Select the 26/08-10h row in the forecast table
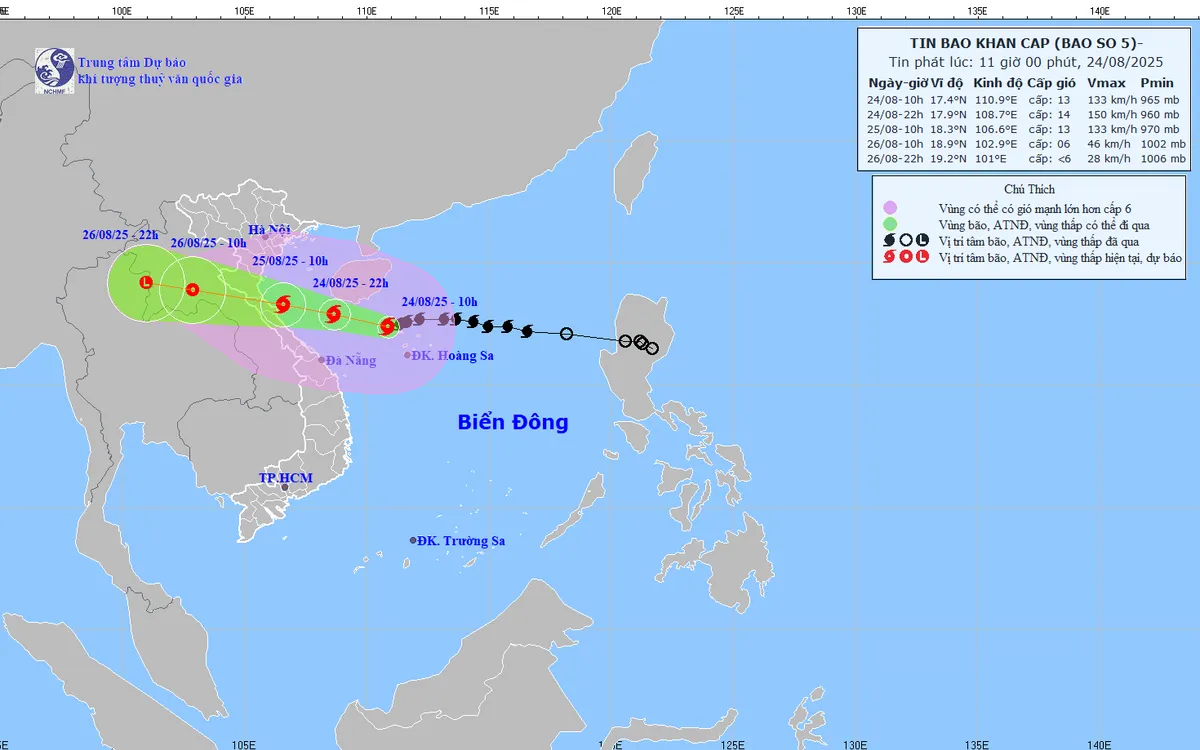The height and width of the screenshot is (750, 1200). pyautogui.click(x=1026, y=143)
